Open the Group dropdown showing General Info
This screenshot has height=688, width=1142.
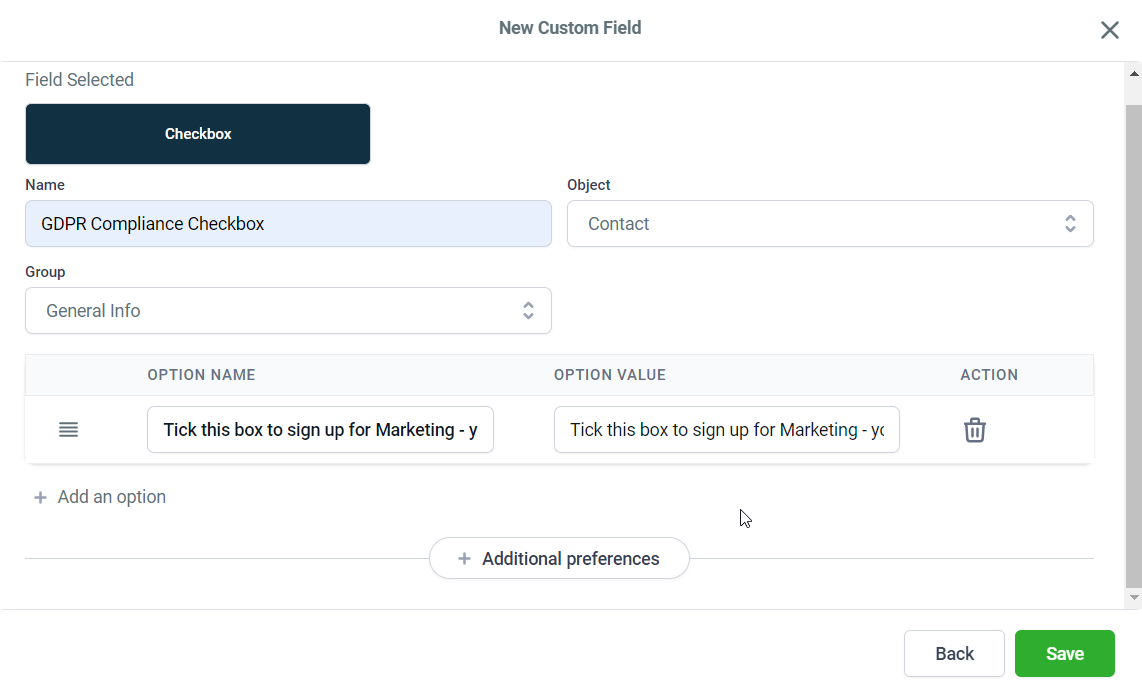click(287, 311)
